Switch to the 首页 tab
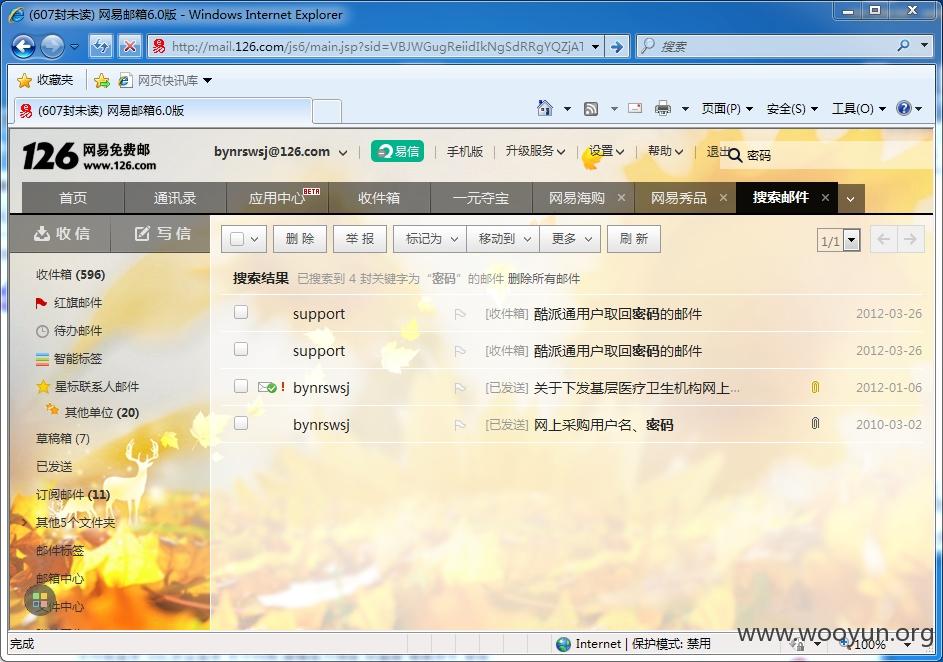 73,198
